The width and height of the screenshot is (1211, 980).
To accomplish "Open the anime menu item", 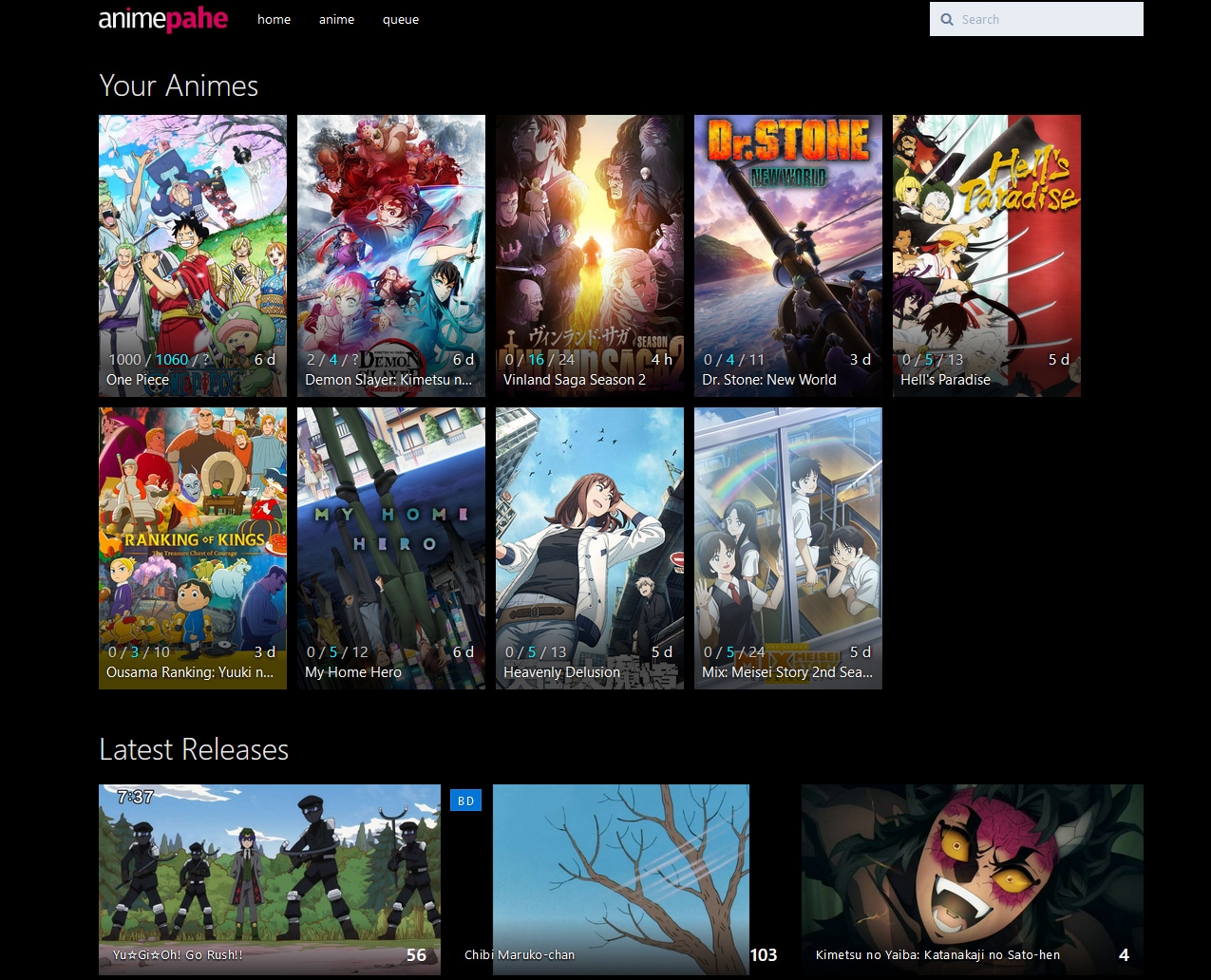I will (336, 19).
